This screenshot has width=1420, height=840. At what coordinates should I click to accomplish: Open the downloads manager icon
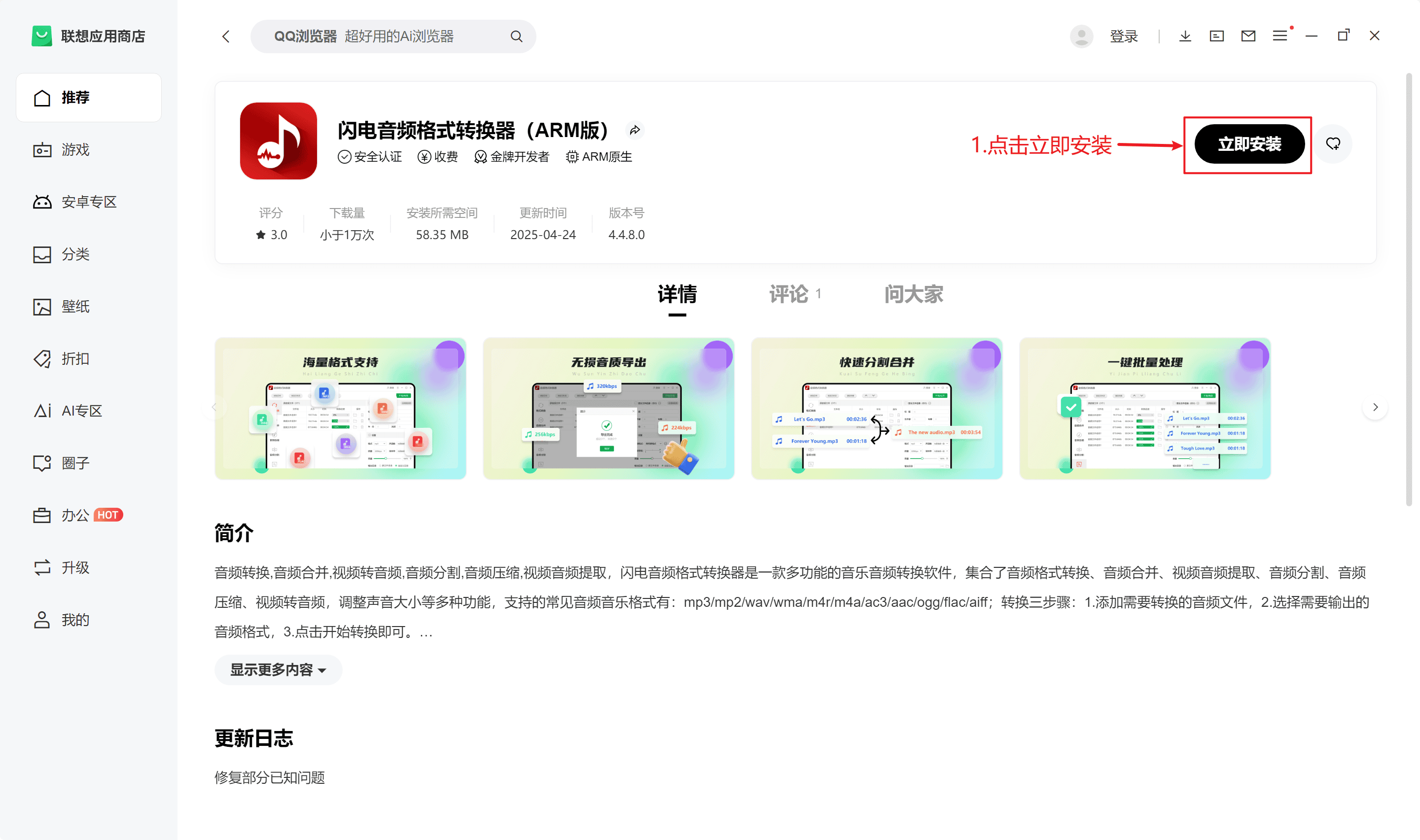(x=1185, y=36)
